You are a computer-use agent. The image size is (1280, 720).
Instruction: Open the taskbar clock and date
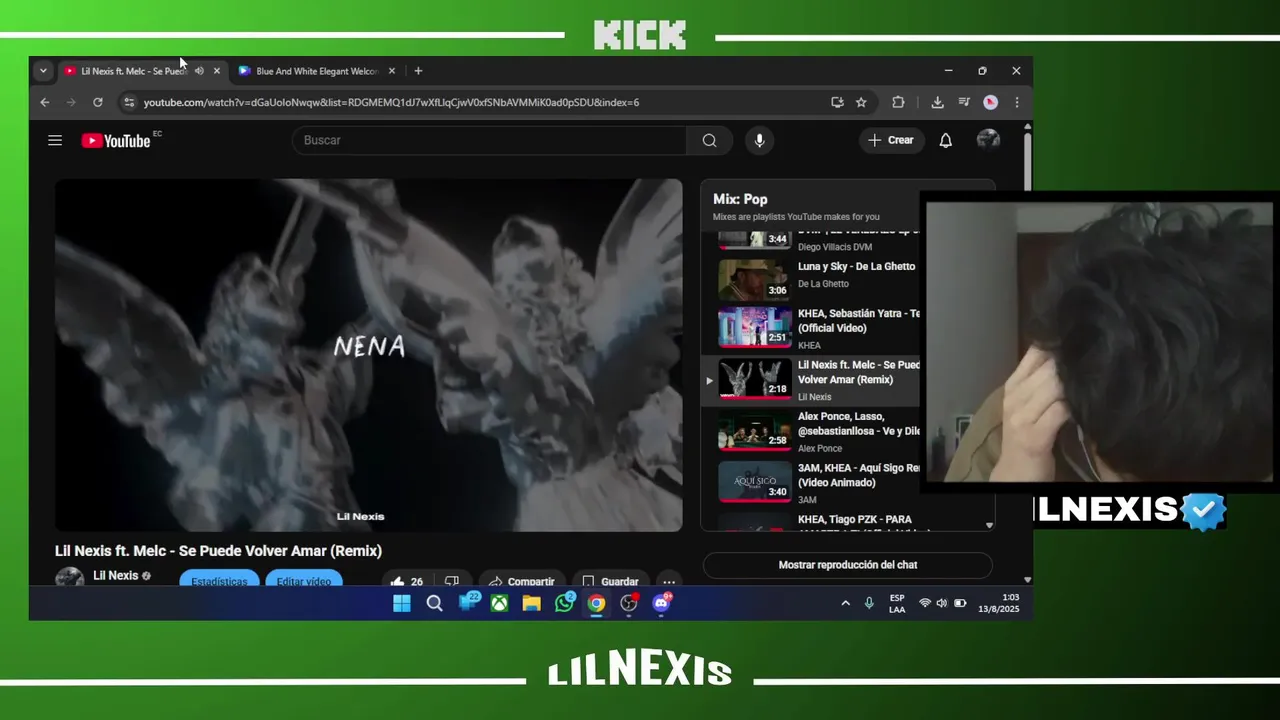998,603
